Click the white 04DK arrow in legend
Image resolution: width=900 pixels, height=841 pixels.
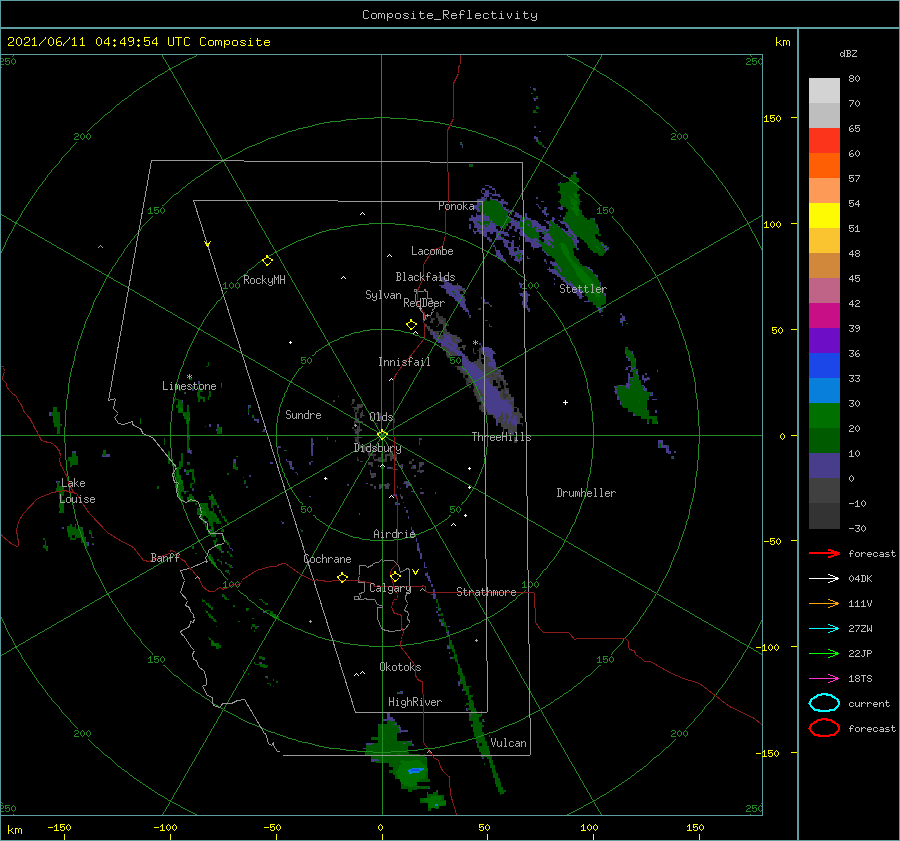tap(824, 578)
